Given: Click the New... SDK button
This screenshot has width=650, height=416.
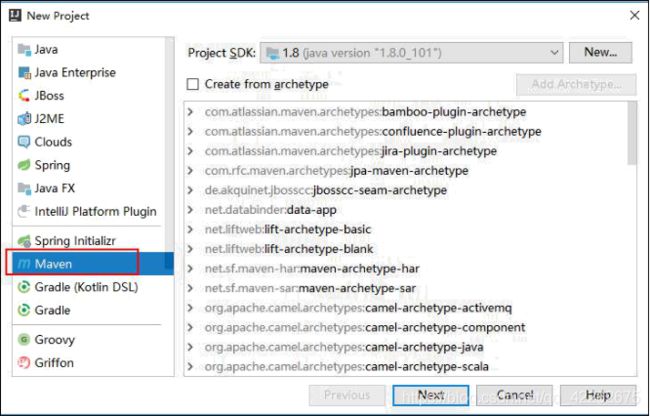Looking at the screenshot, I should pos(601,53).
